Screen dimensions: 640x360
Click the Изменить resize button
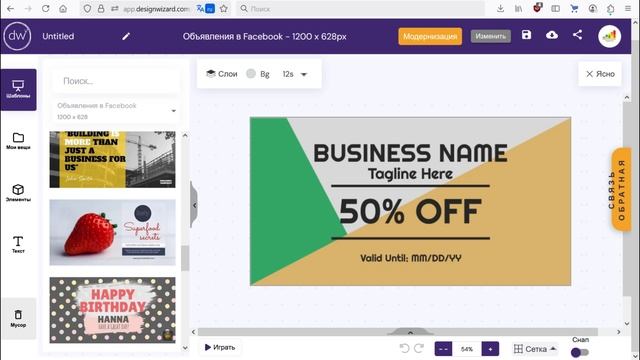(x=491, y=36)
